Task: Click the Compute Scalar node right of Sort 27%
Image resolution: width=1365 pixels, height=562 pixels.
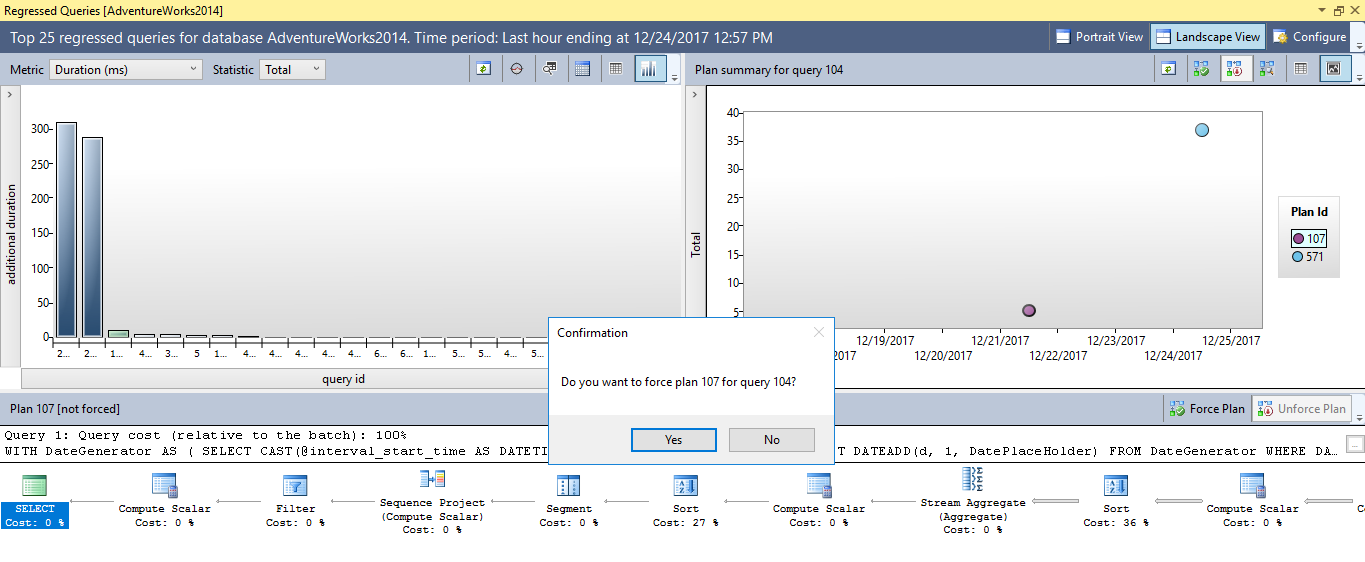Action: pos(819,501)
